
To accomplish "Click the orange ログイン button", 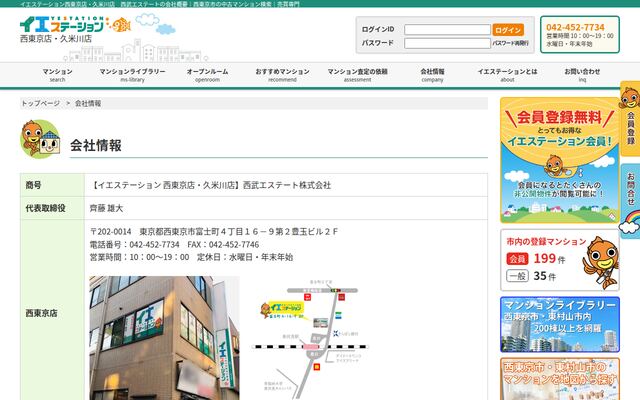I will point(508,30).
